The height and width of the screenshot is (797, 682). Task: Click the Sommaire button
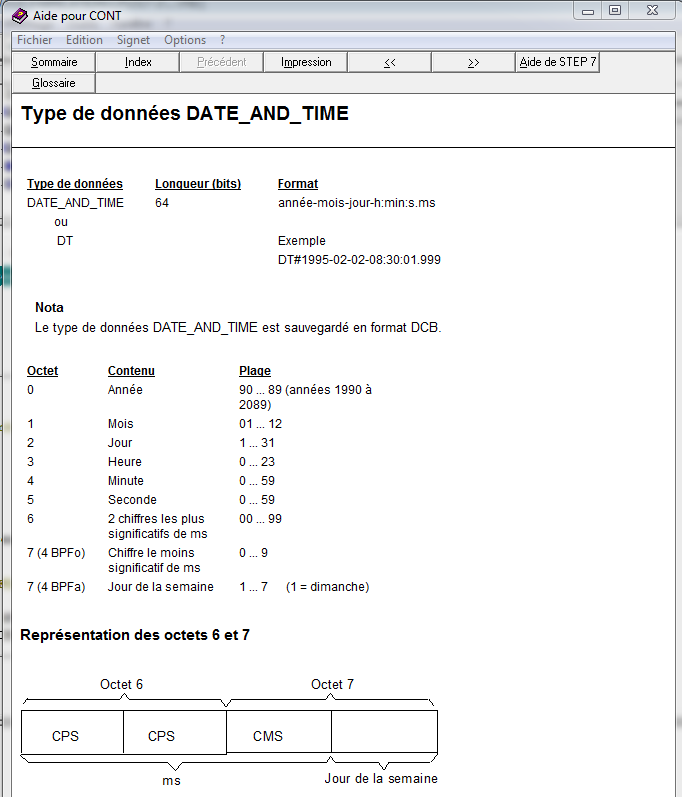coord(54,62)
